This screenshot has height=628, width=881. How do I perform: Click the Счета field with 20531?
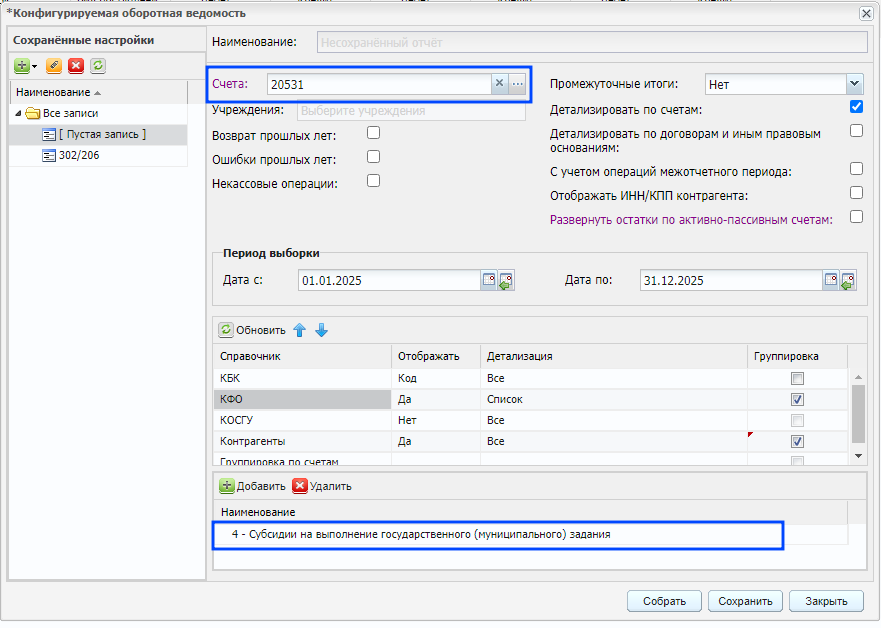[379, 84]
